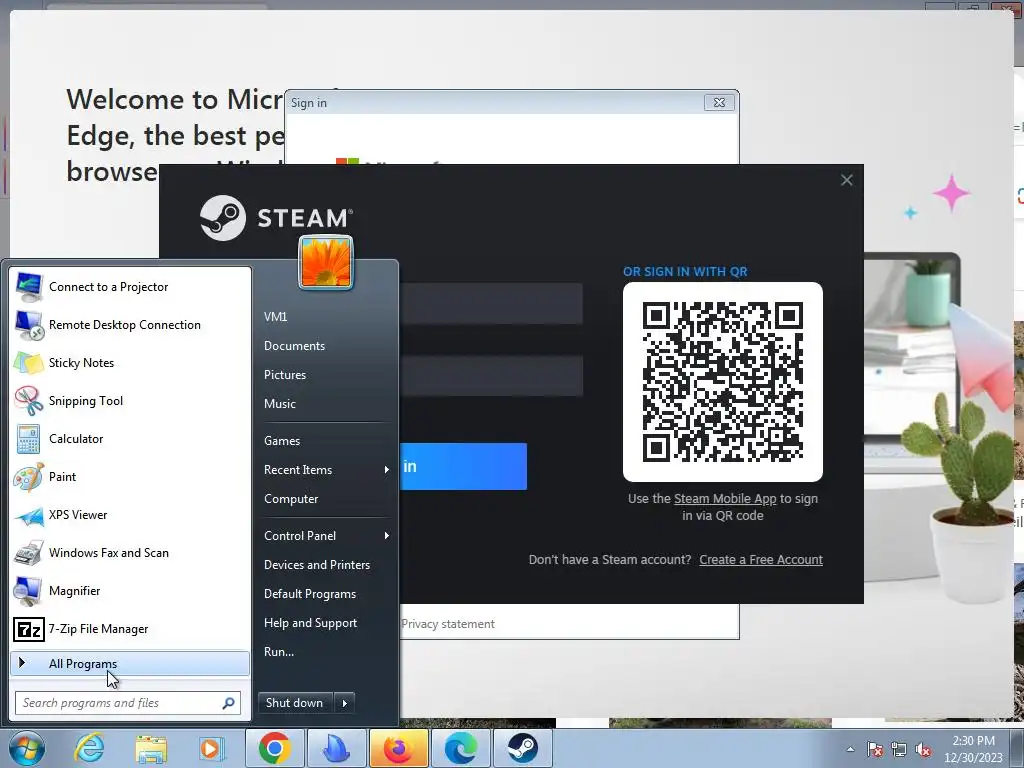The width and height of the screenshot is (1024, 768).
Task: Close the Steam login window
Action: (x=846, y=180)
